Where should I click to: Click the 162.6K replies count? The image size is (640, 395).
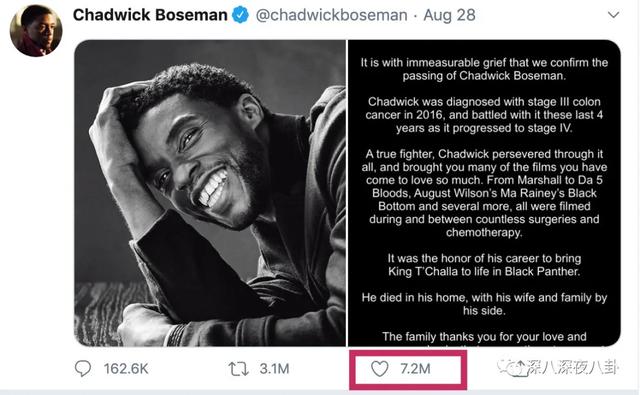pyautogui.click(x=126, y=369)
